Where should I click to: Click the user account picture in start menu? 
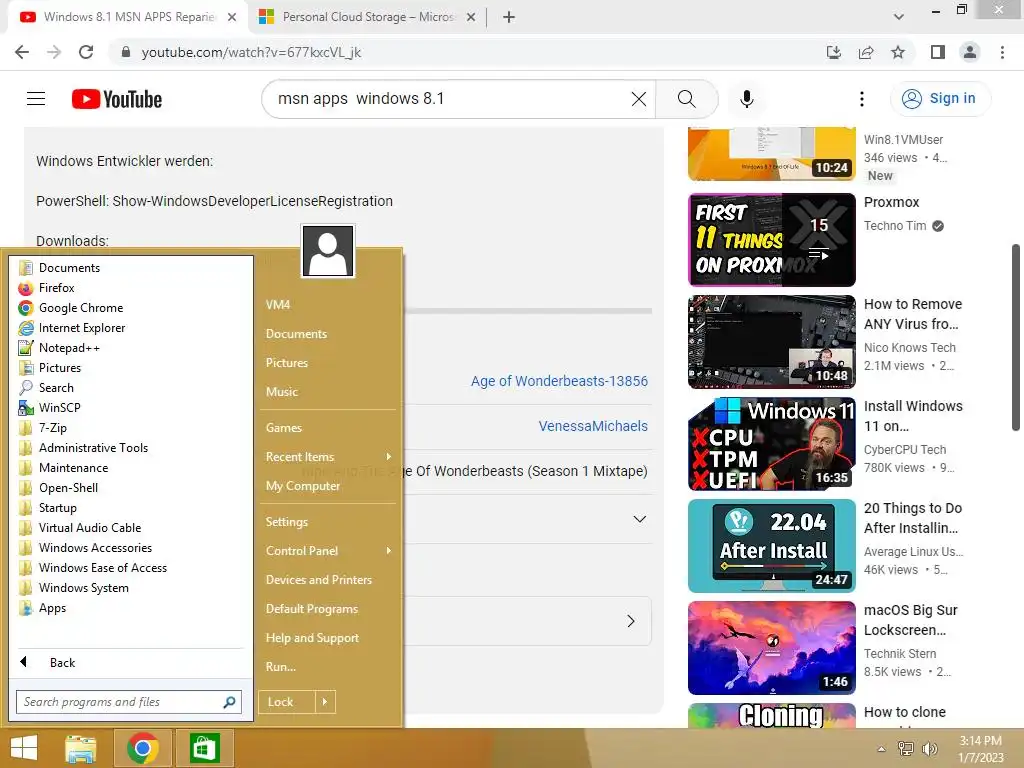tap(328, 251)
